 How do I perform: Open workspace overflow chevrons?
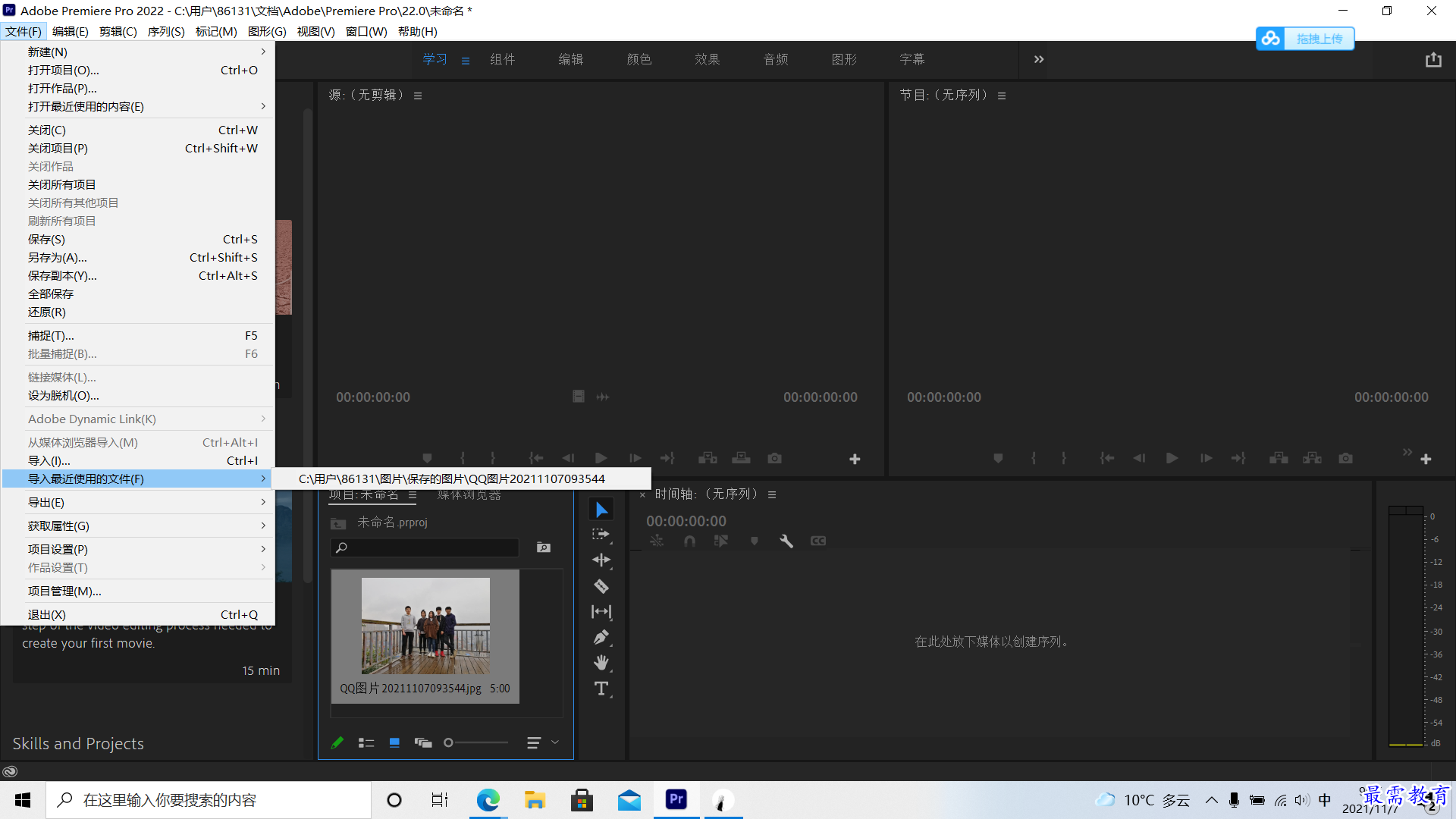pyautogui.click(x=1039, y=59)
